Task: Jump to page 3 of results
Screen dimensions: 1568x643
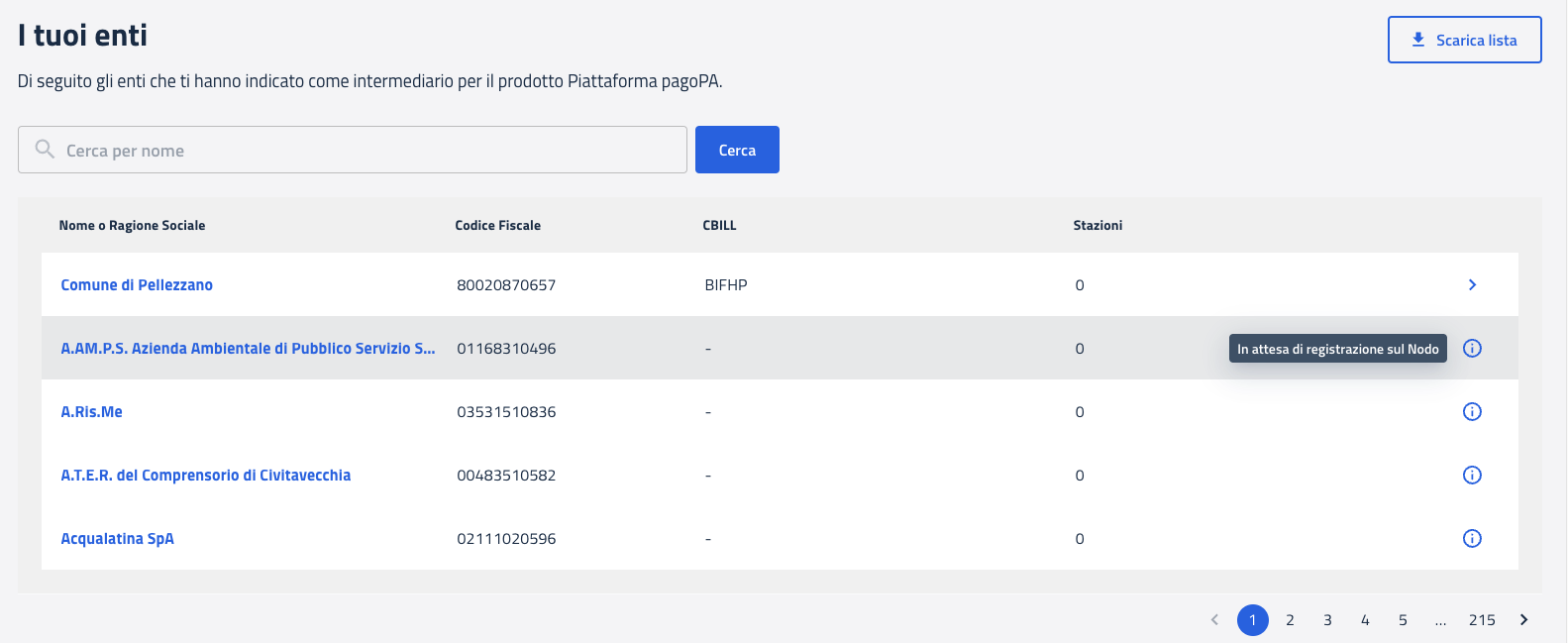Action: [x=1327, y=619]
